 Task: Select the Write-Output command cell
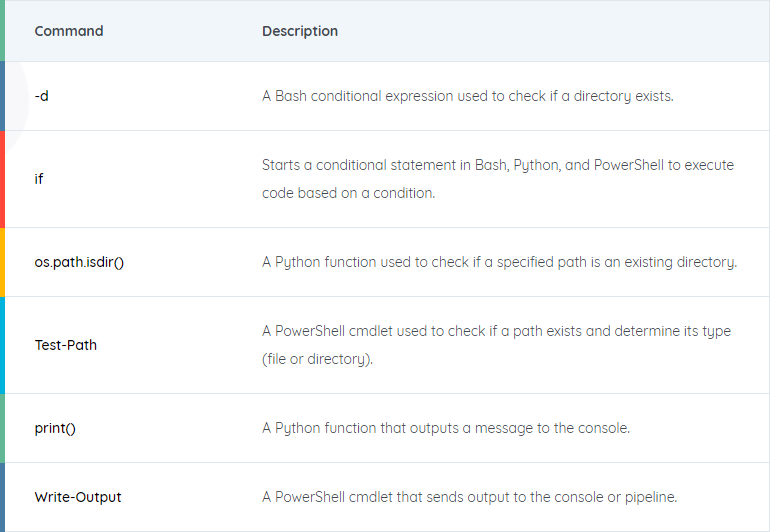click(x=78, y=497)
